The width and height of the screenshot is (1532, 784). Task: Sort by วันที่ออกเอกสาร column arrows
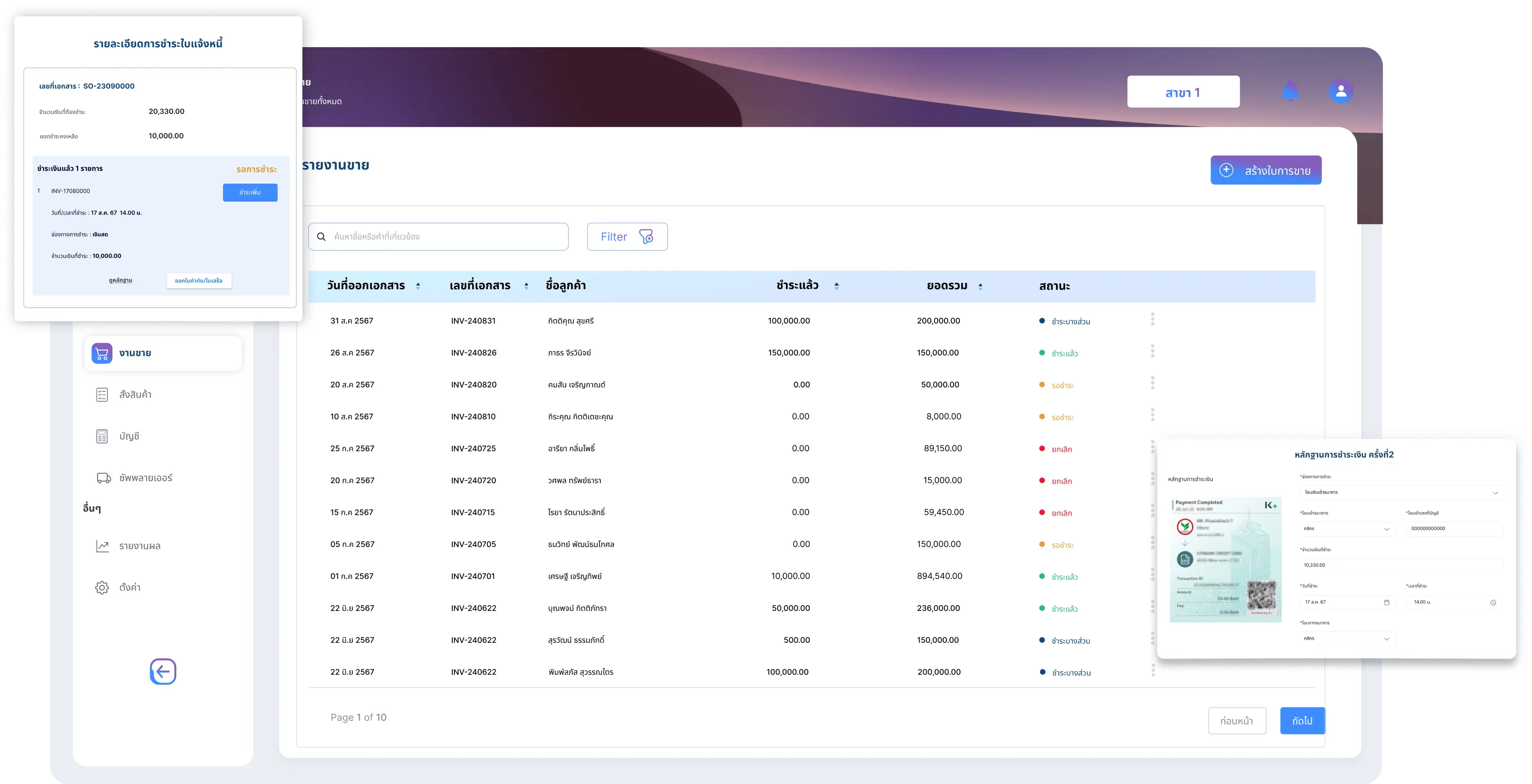tap(418, 286)
